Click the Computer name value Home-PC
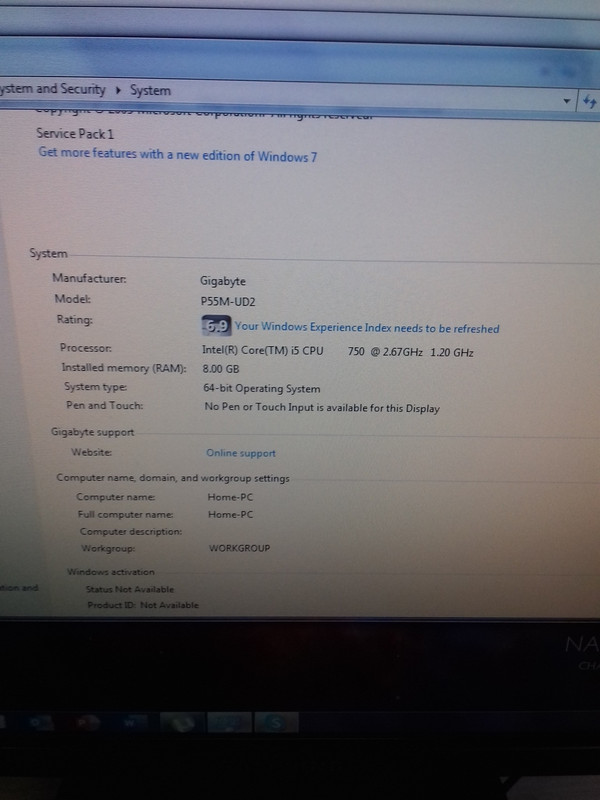Viewport: 600px width, 800px height. coord(230,497)
